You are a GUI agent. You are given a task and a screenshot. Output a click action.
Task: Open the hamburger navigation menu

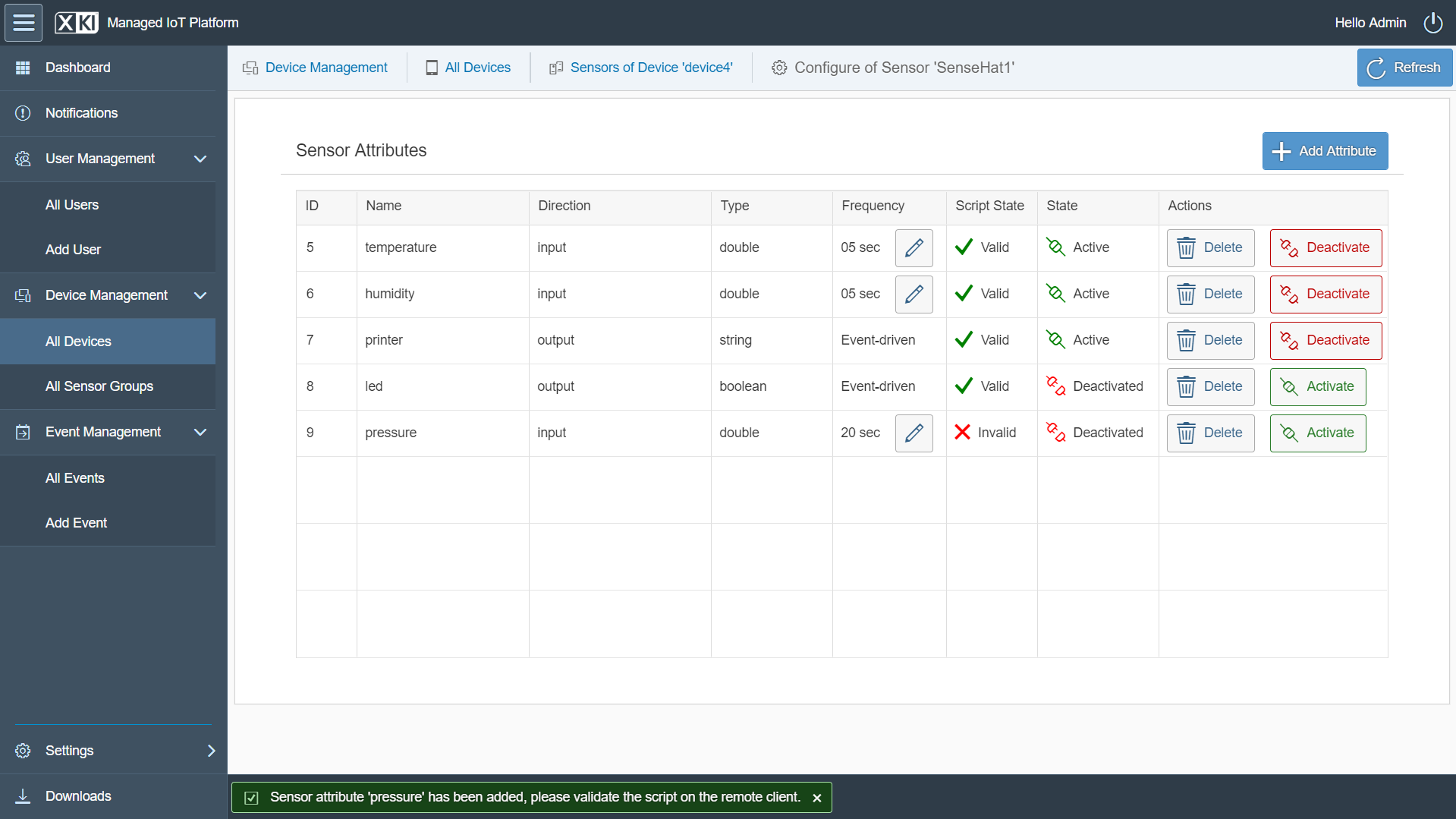click(24, 23)
